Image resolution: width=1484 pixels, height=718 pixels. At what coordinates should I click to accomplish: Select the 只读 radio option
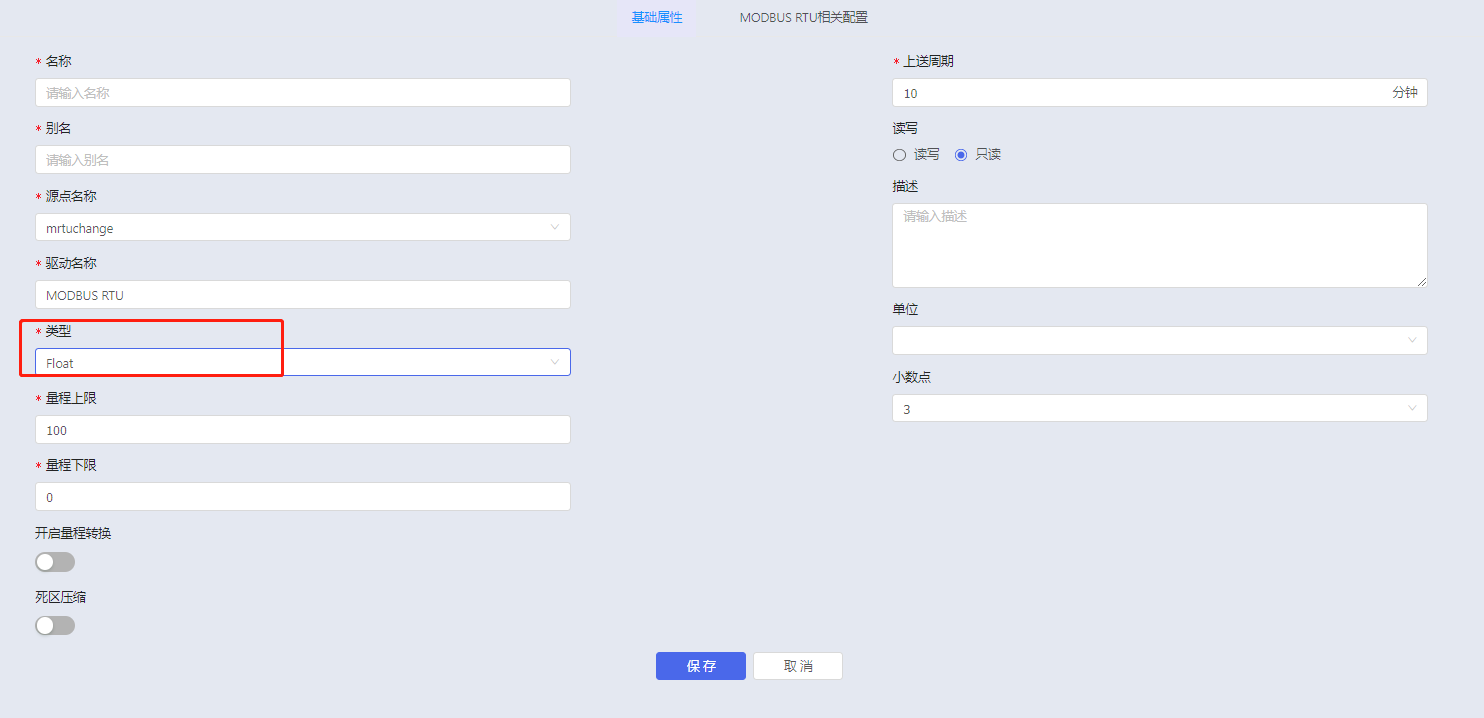click(x=961, y=155)
